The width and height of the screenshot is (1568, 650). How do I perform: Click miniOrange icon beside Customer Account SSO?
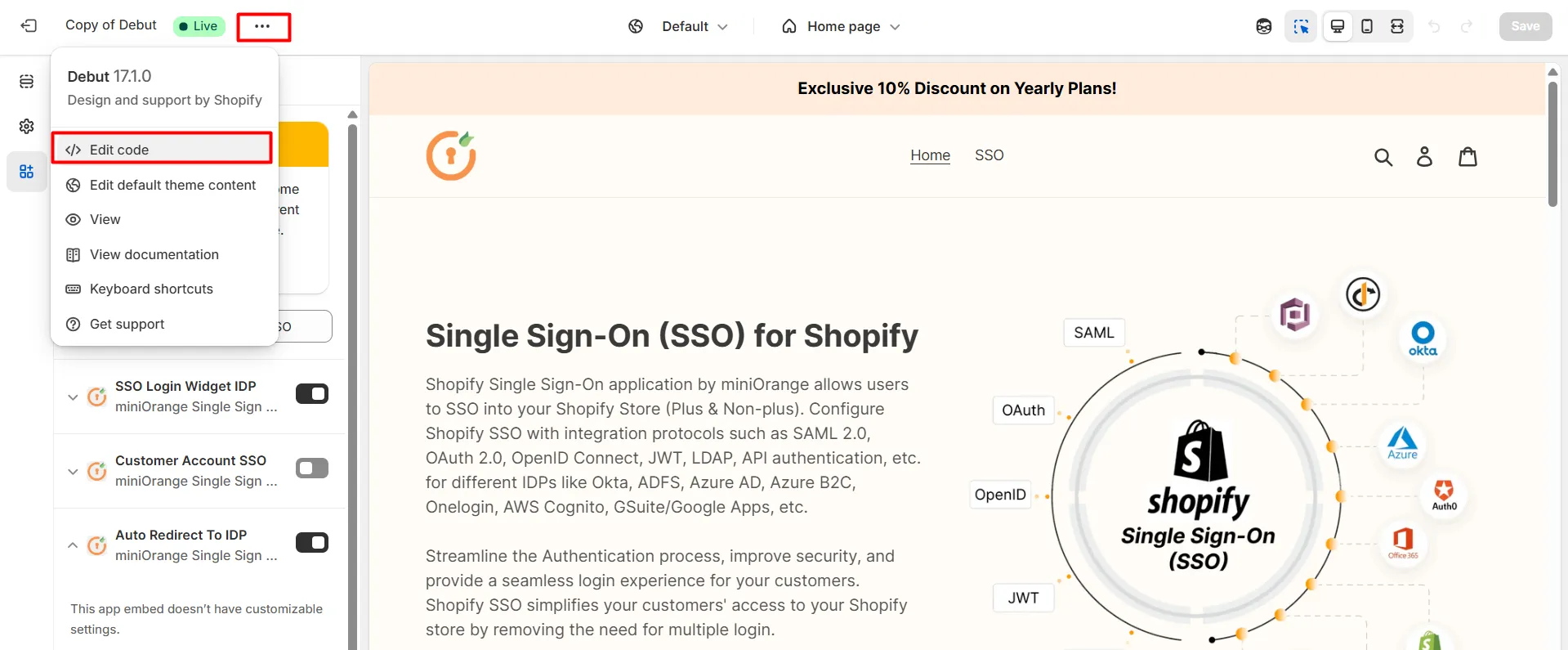click(x=97, y=471)
